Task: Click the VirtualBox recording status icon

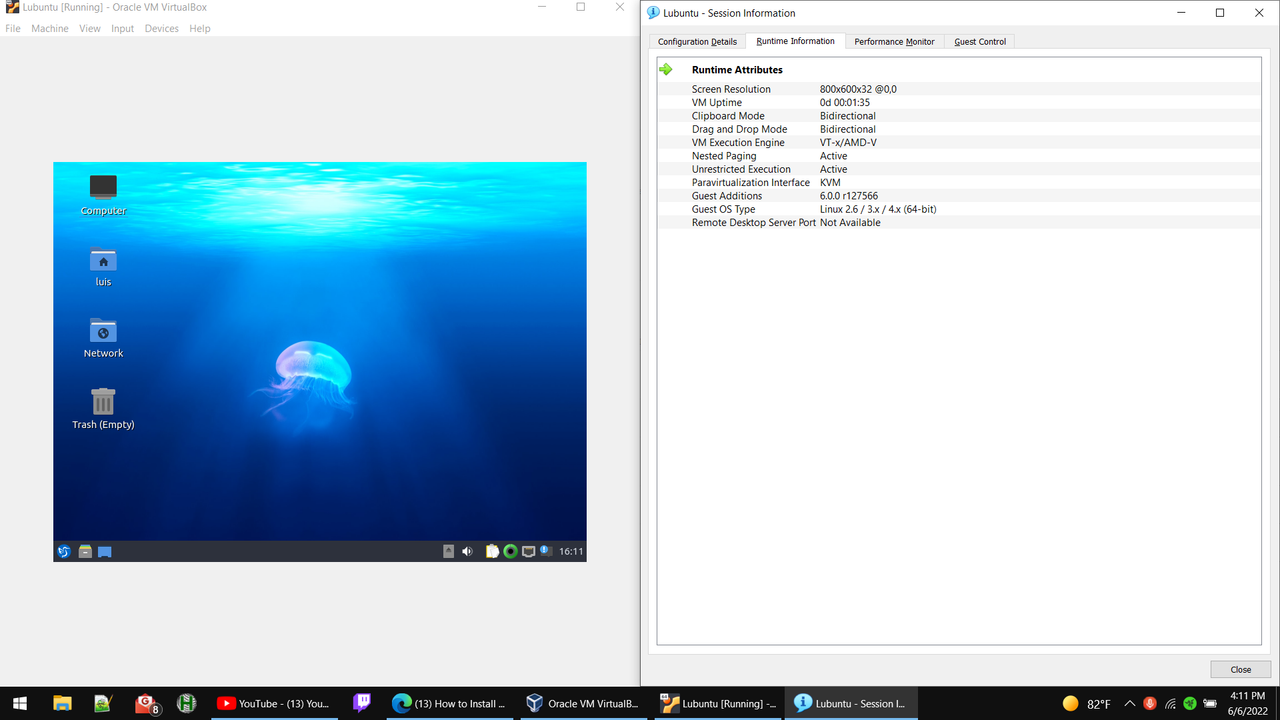Action: tap(510, 550)
